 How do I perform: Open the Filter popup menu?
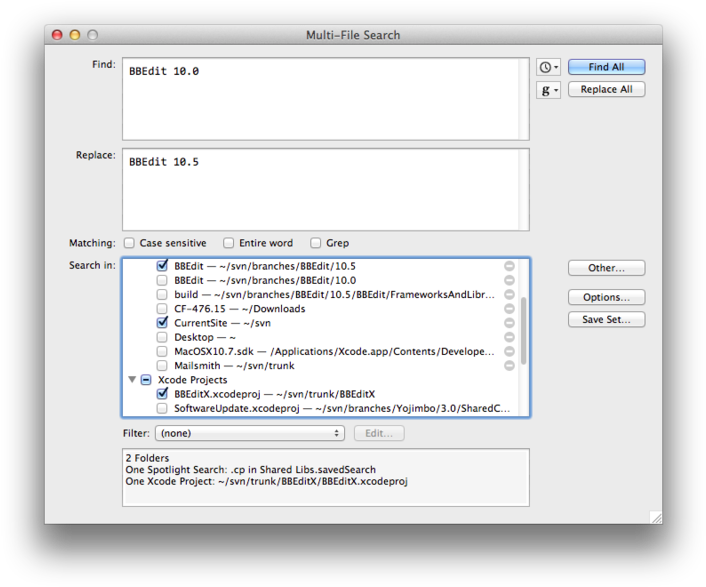point(250,433)
